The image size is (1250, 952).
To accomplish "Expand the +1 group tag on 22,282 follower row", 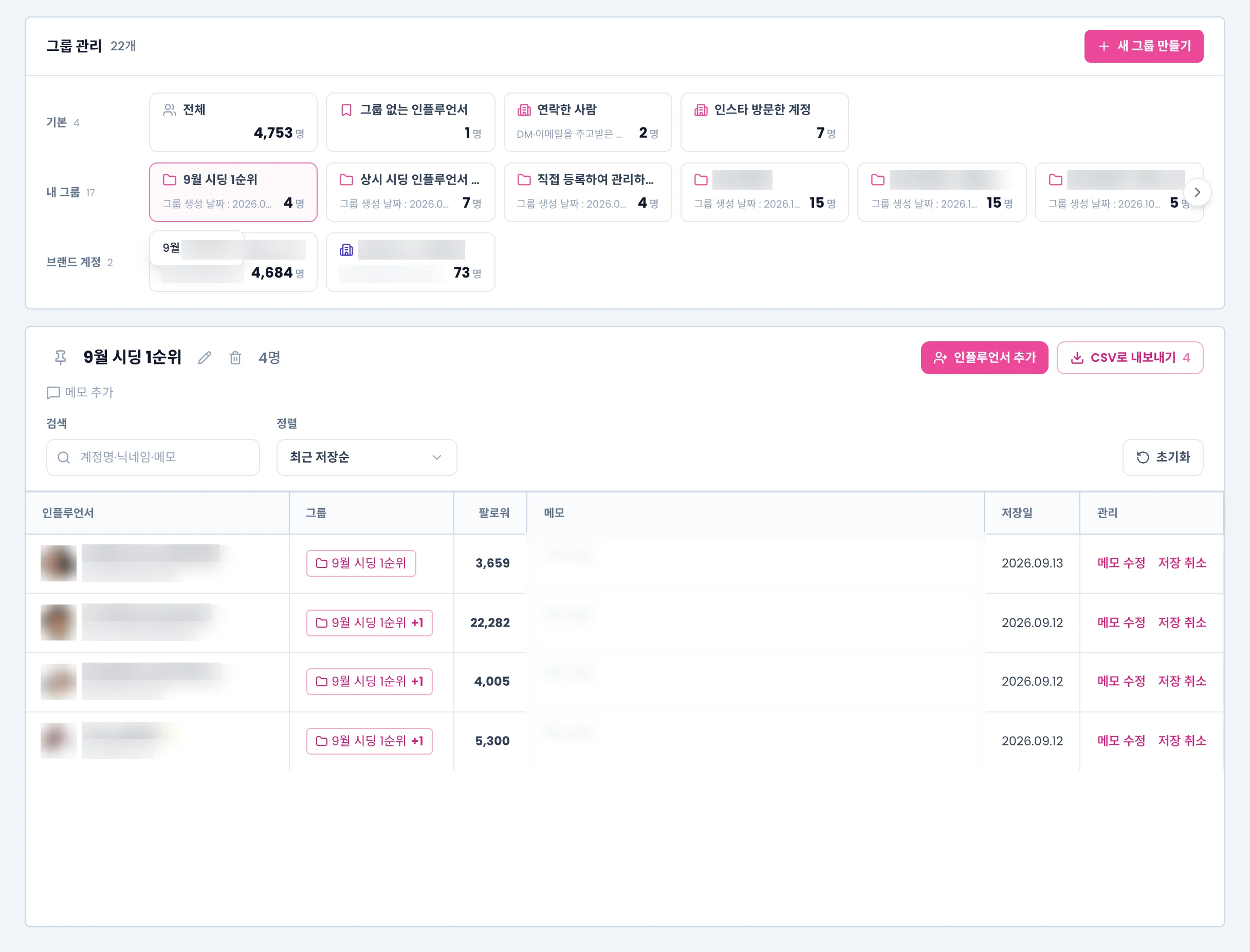I will click(418, 623).
